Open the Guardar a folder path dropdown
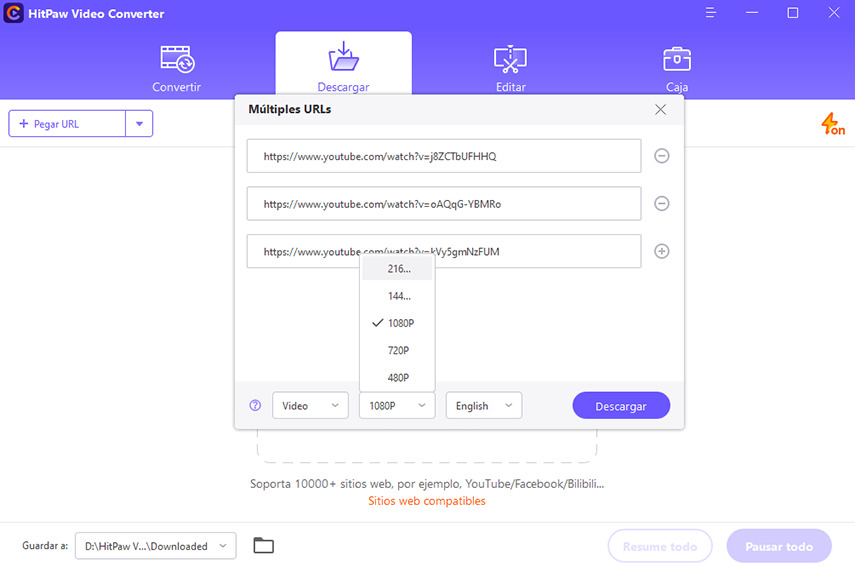Screen dimensions: 855x567 [155, 546]
